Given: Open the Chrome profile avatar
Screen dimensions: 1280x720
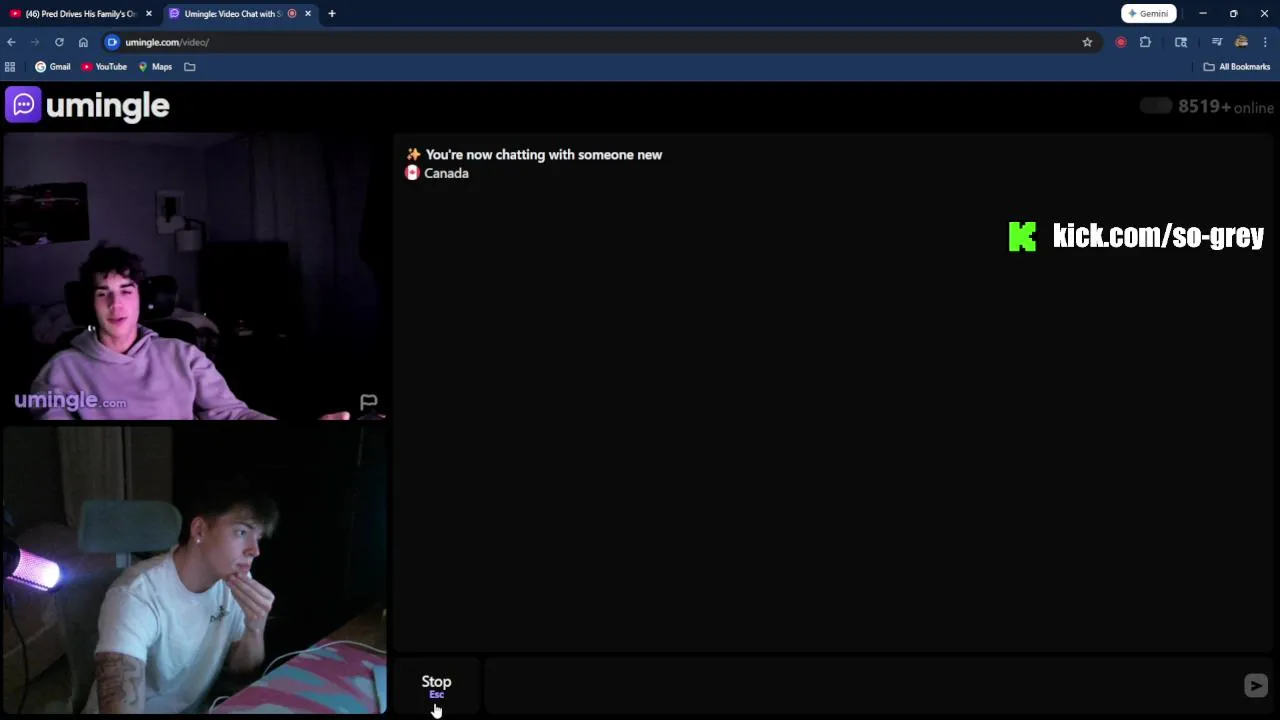Looking at the screenshot, I should coord(1241,42).
